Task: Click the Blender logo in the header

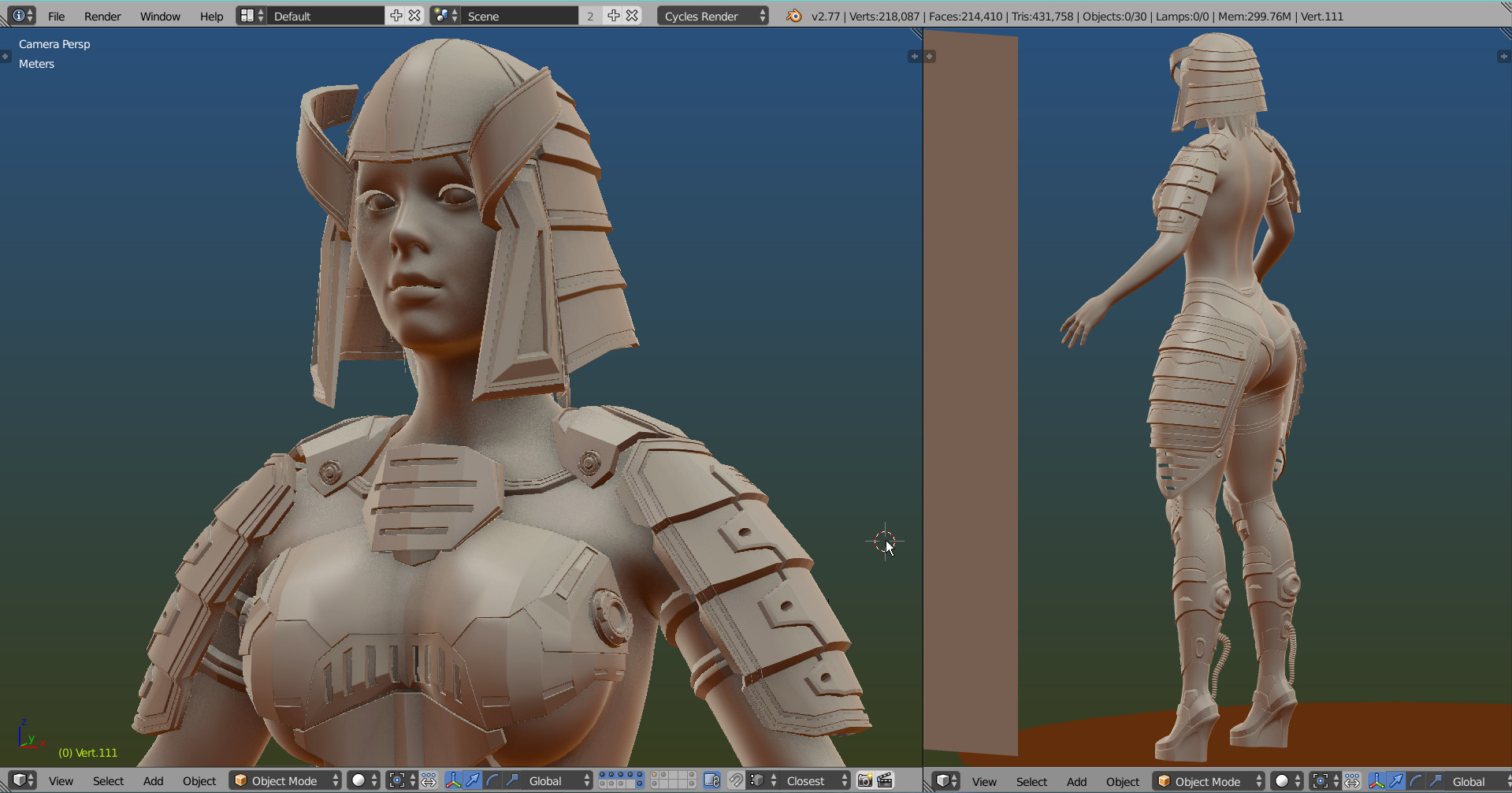Action: 794,16
